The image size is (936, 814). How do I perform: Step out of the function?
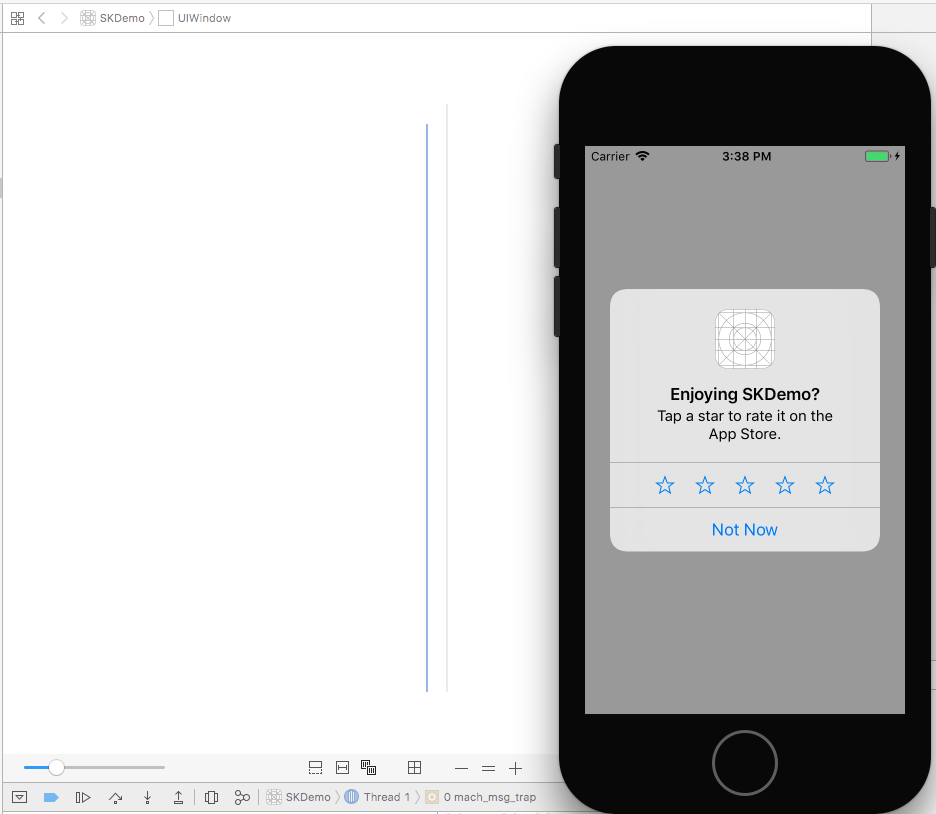[x=178, y=797]
